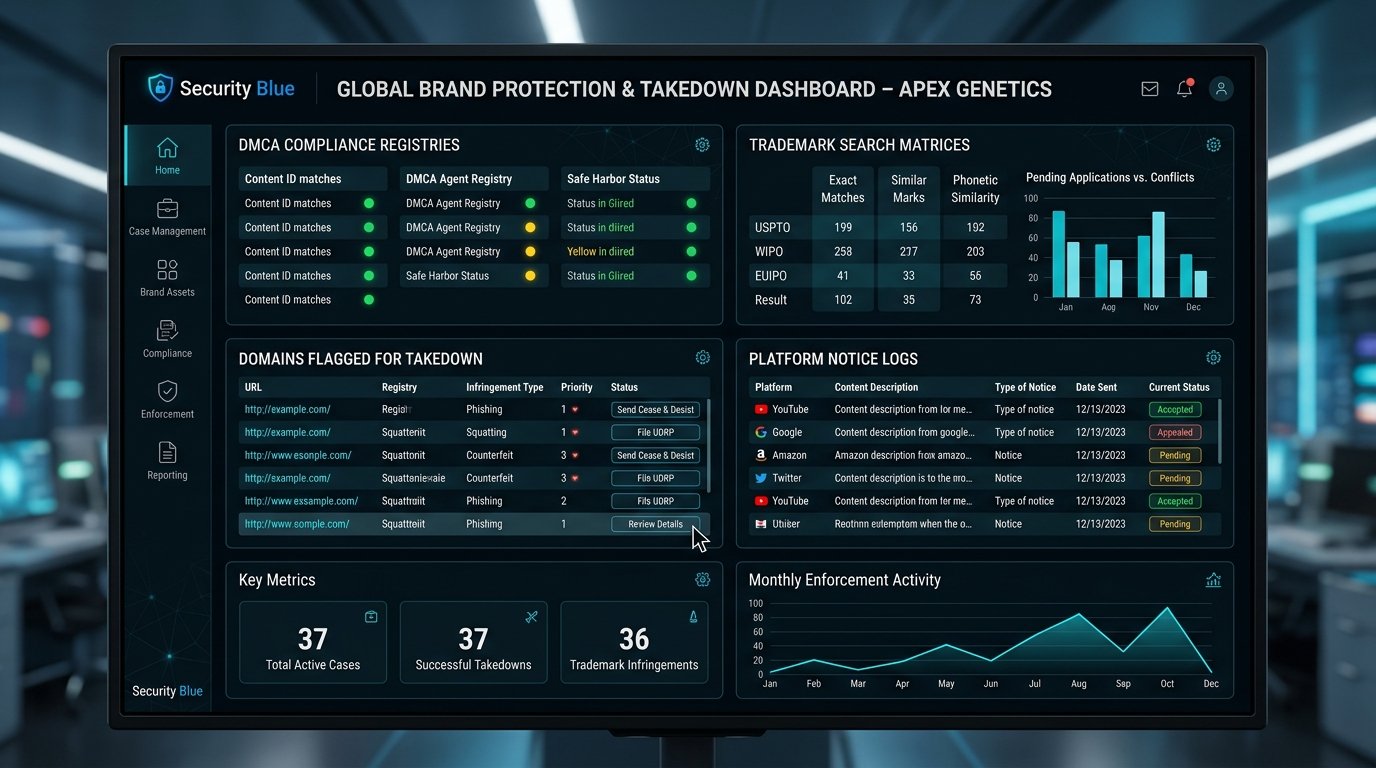The width and height of the screenshot is (1376, 768).
Task: Click the icon on Successful Takedowns card
Action: click(x=532, y=617)
